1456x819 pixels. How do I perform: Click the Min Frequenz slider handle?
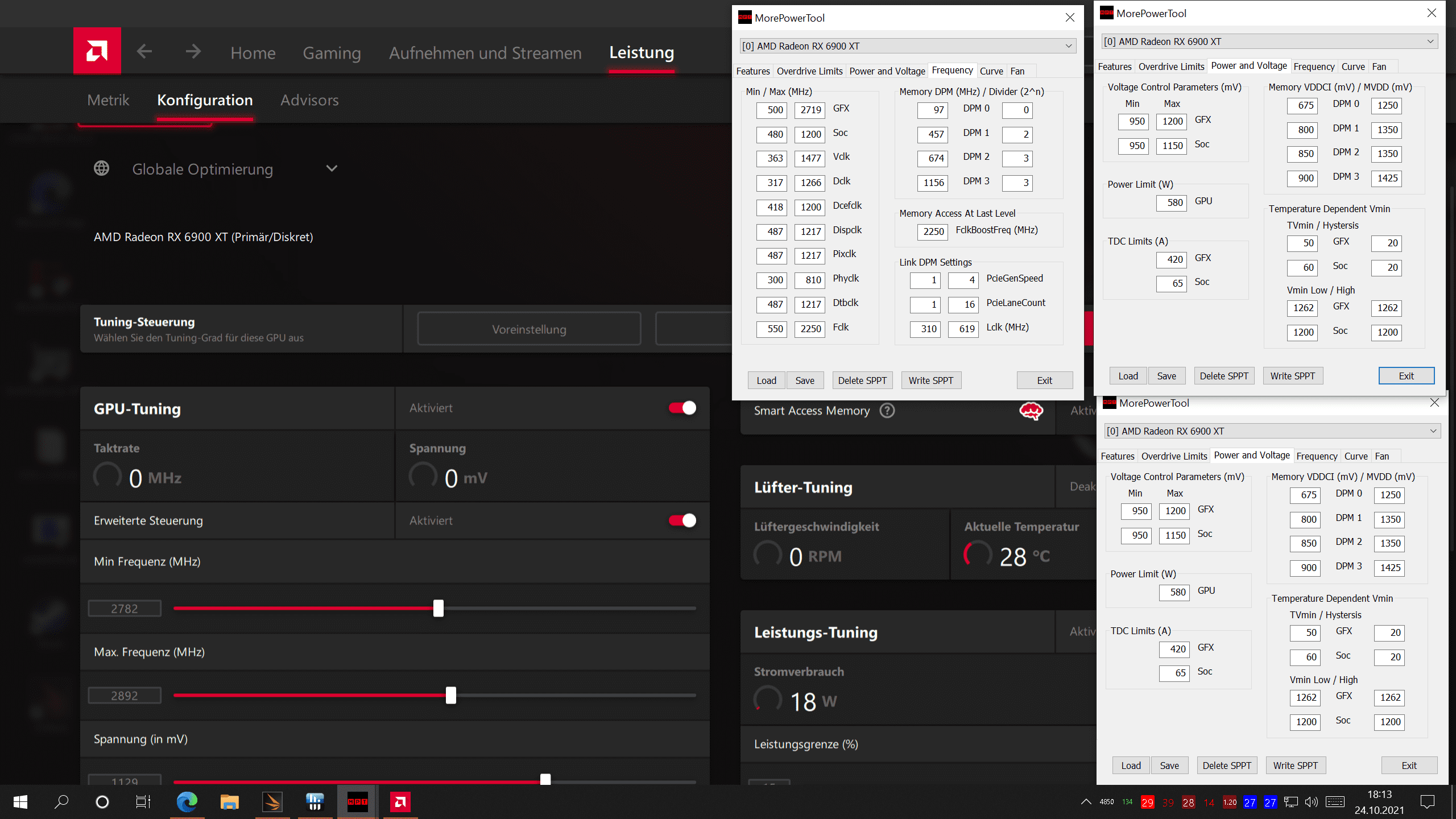tap(438, 608)
